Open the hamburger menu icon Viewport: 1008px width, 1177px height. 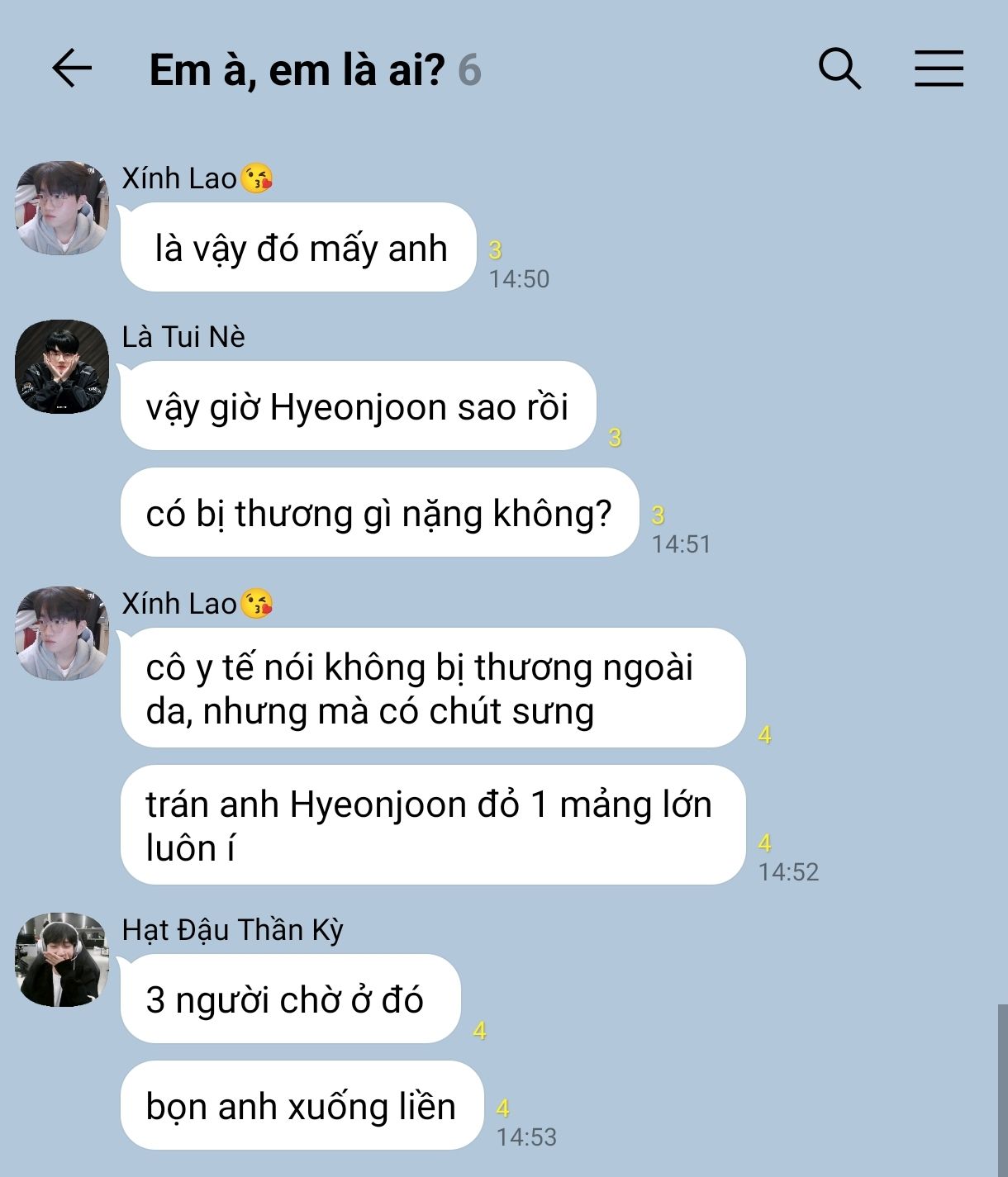tap(939, 69)
